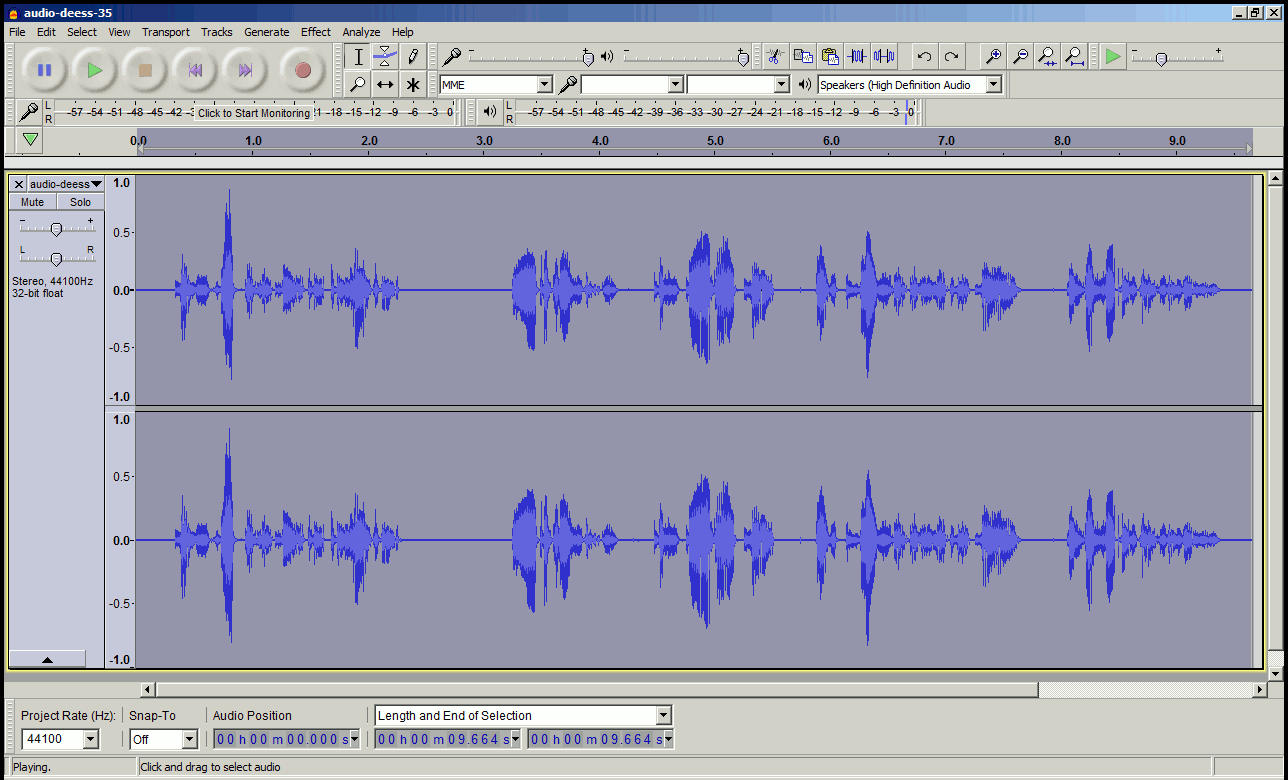Screen dimensions: 1288x780
Task: Open the Generate menu
Action: tap(267, 32)
